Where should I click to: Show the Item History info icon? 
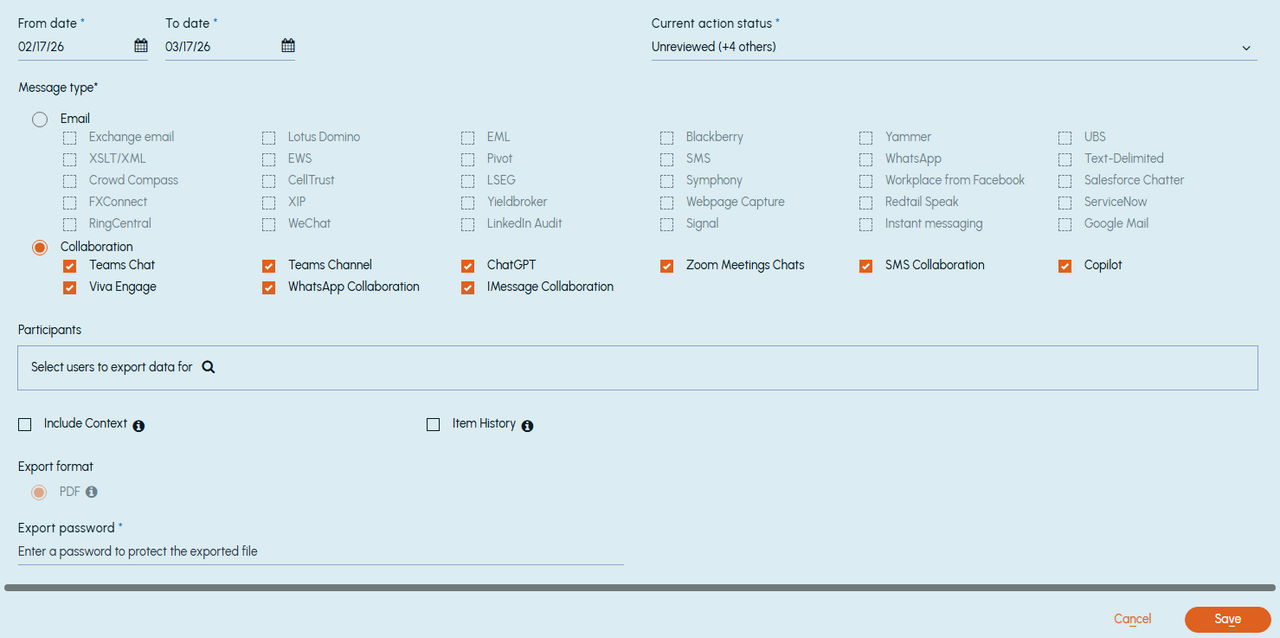527,426
